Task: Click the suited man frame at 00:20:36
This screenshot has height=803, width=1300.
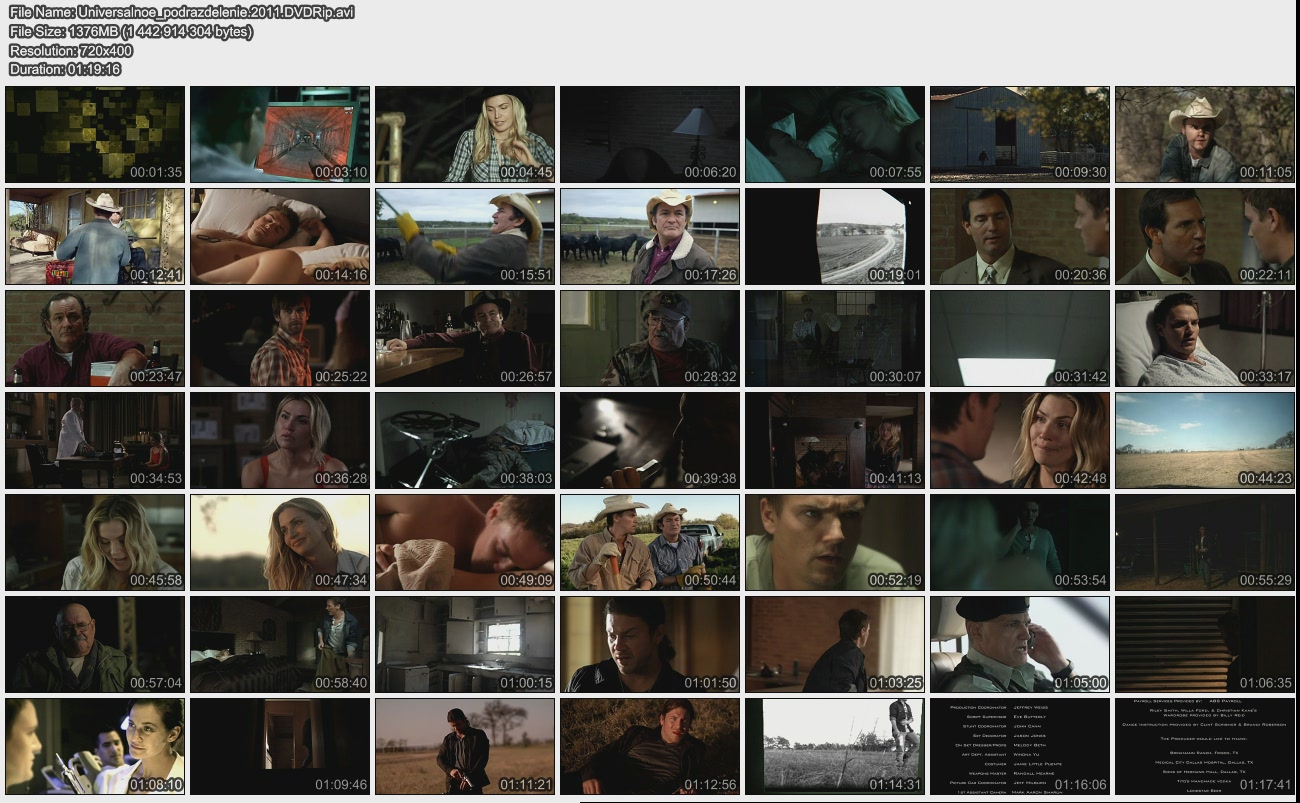Action: [x=1020, y=236]
